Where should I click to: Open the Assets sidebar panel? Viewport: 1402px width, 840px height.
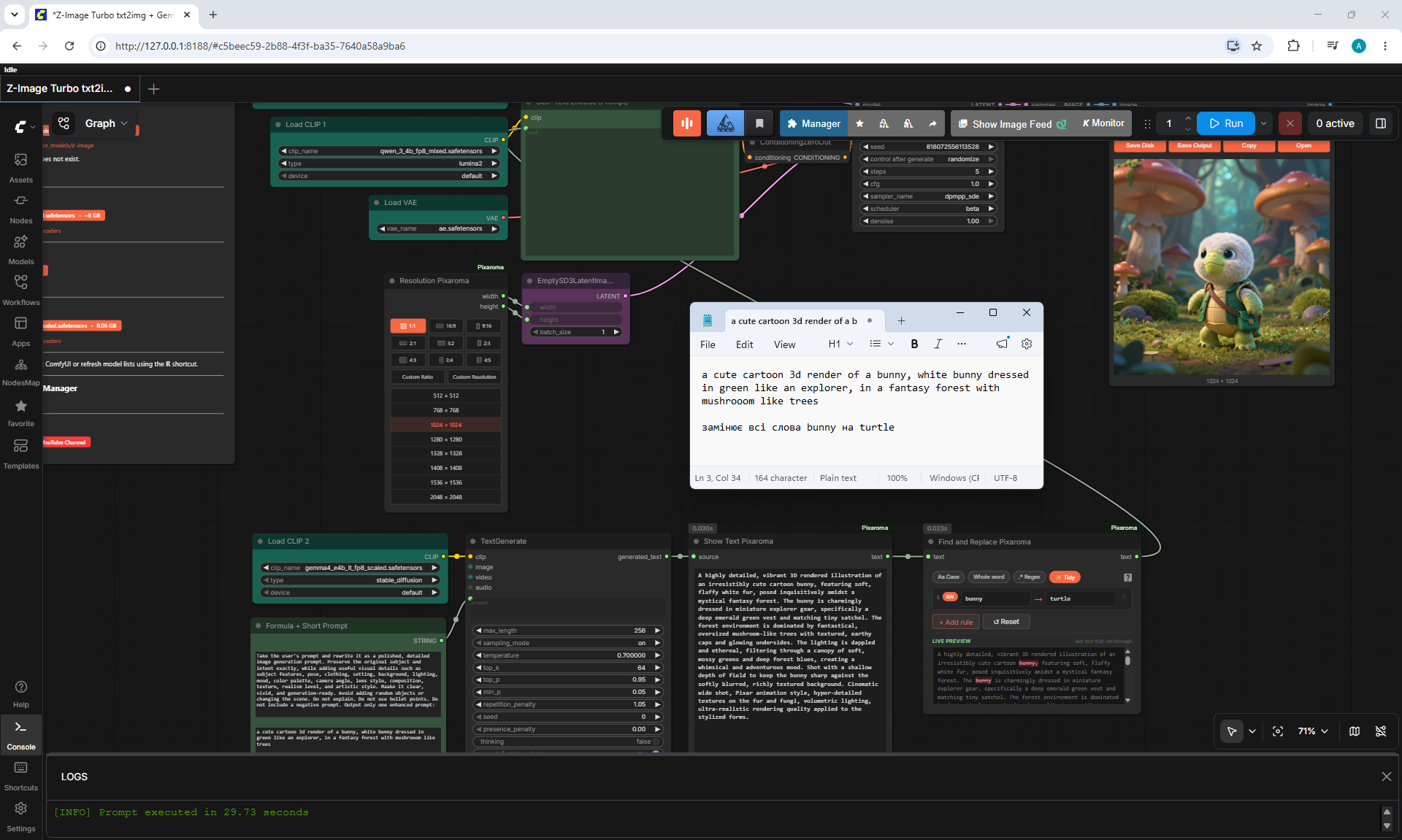tap(20, 168)
